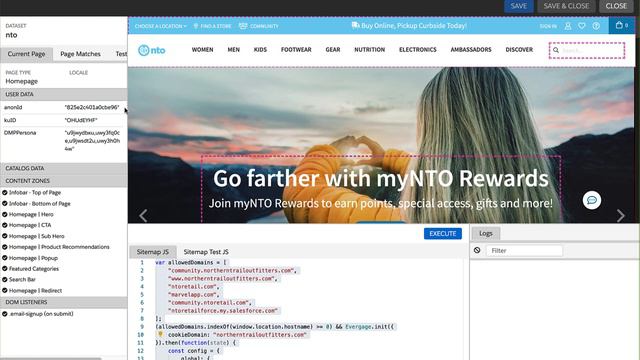Select the Logs tab
This screenshot has width=640, height=360.
click(486, 233)
